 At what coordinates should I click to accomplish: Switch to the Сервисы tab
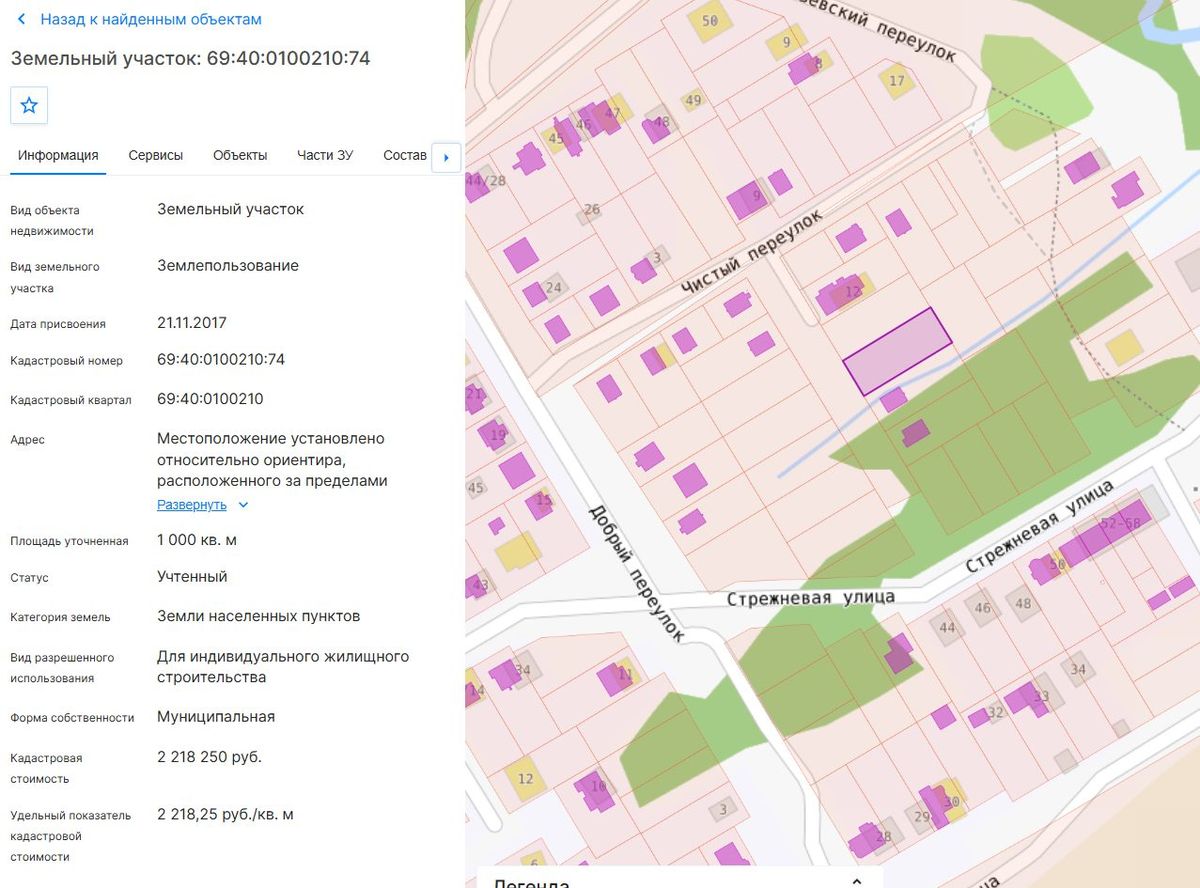tap(156, 155)
